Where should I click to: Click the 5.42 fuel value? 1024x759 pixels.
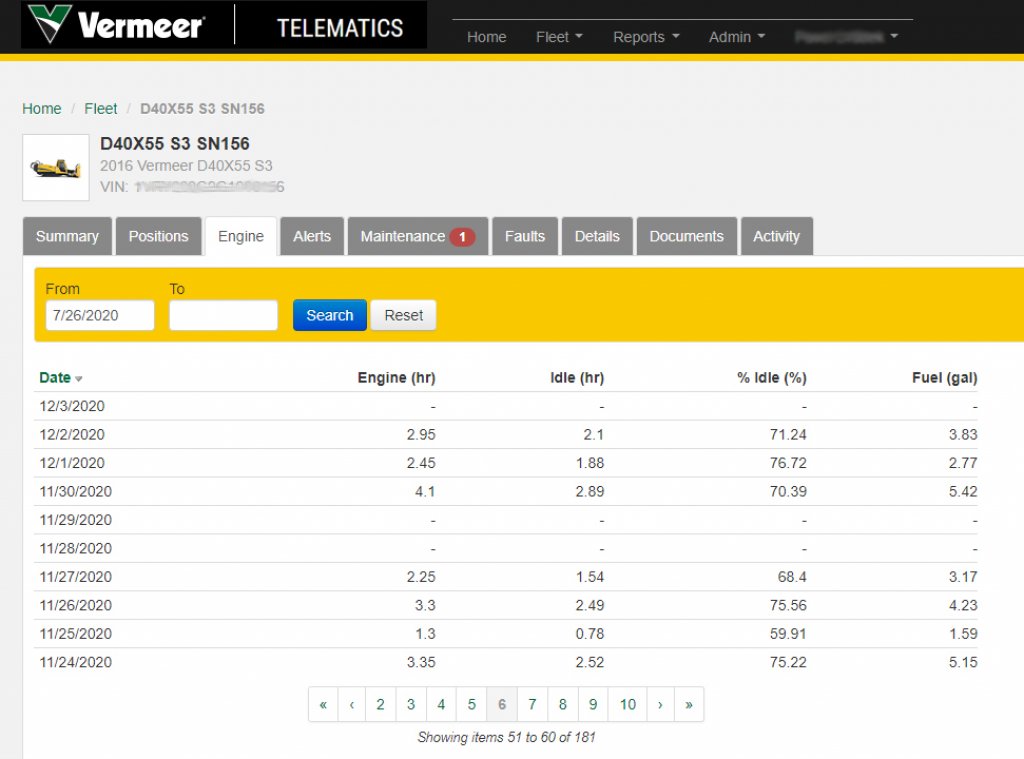pos(963,491)
